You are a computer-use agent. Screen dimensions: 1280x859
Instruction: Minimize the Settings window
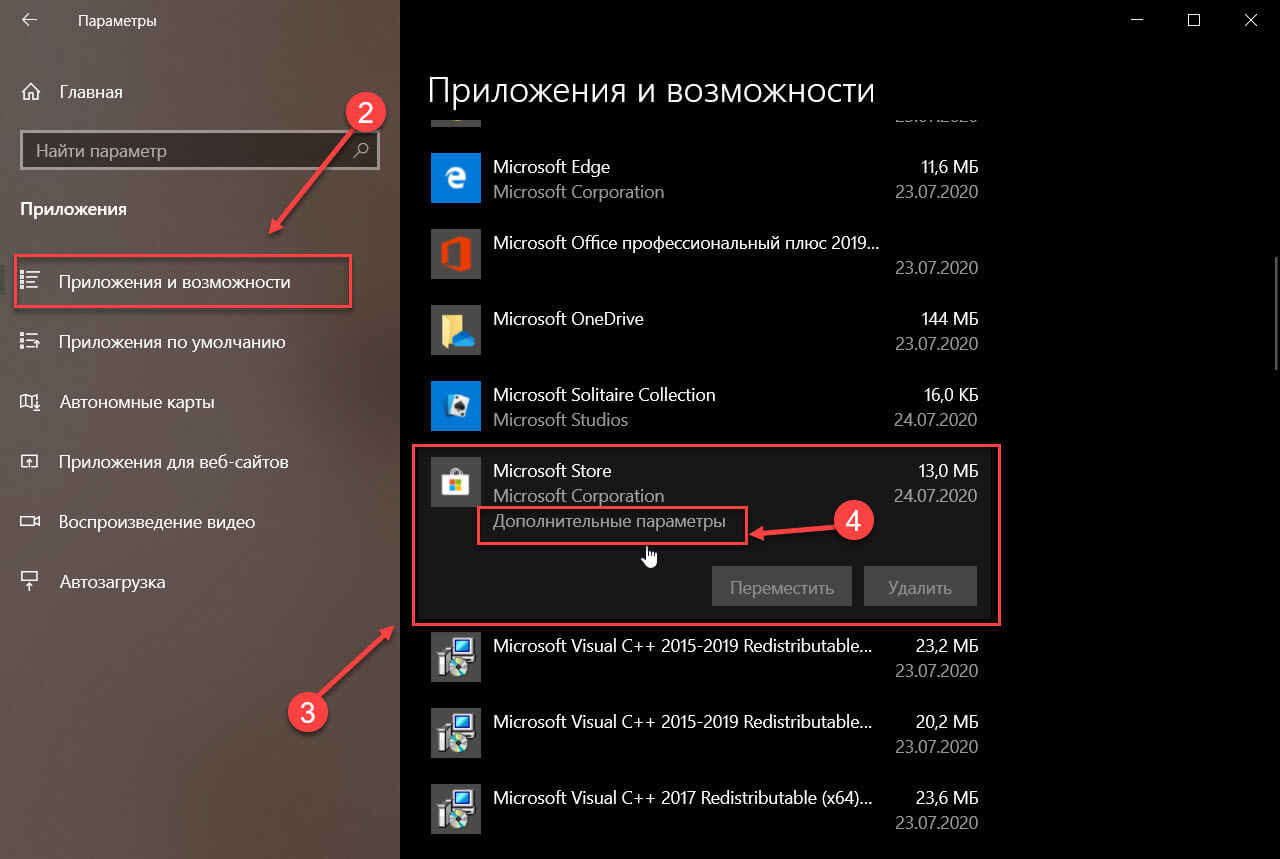(1136, 20)
